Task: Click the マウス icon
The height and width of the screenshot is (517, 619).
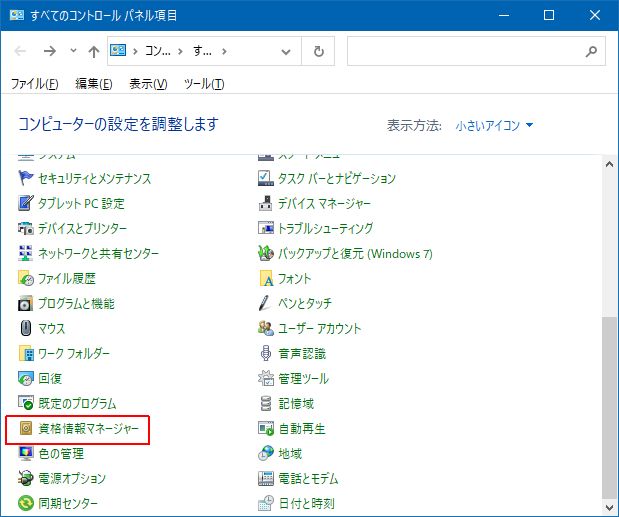Action: pyautogui.click(x=26, y=329)
